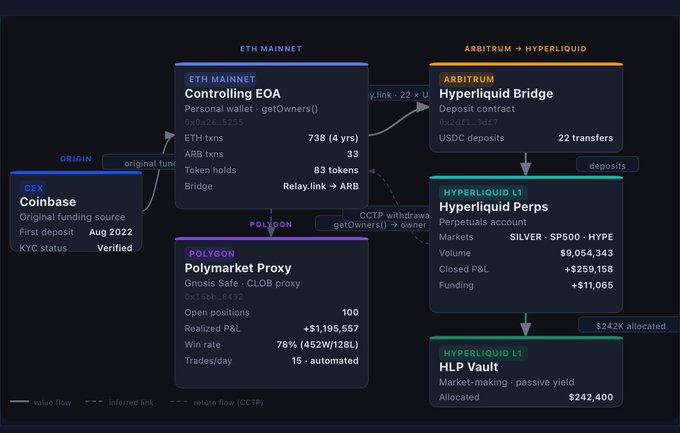Click the Allocated value '$242,400'
Viewport: 680px width, 433px height.
point(591,397)
